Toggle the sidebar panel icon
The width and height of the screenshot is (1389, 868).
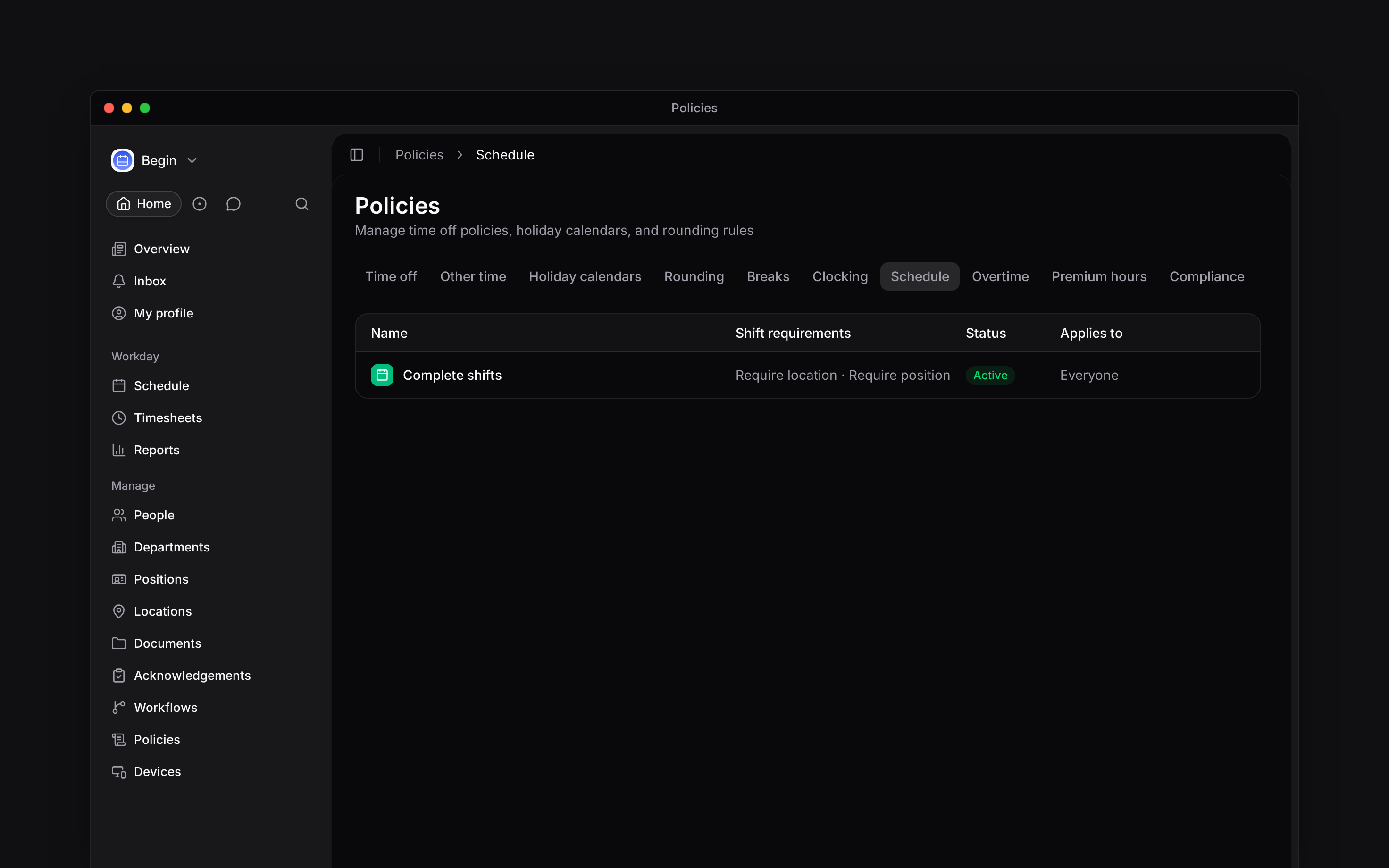pyautogui.click(x=356, y=155)
